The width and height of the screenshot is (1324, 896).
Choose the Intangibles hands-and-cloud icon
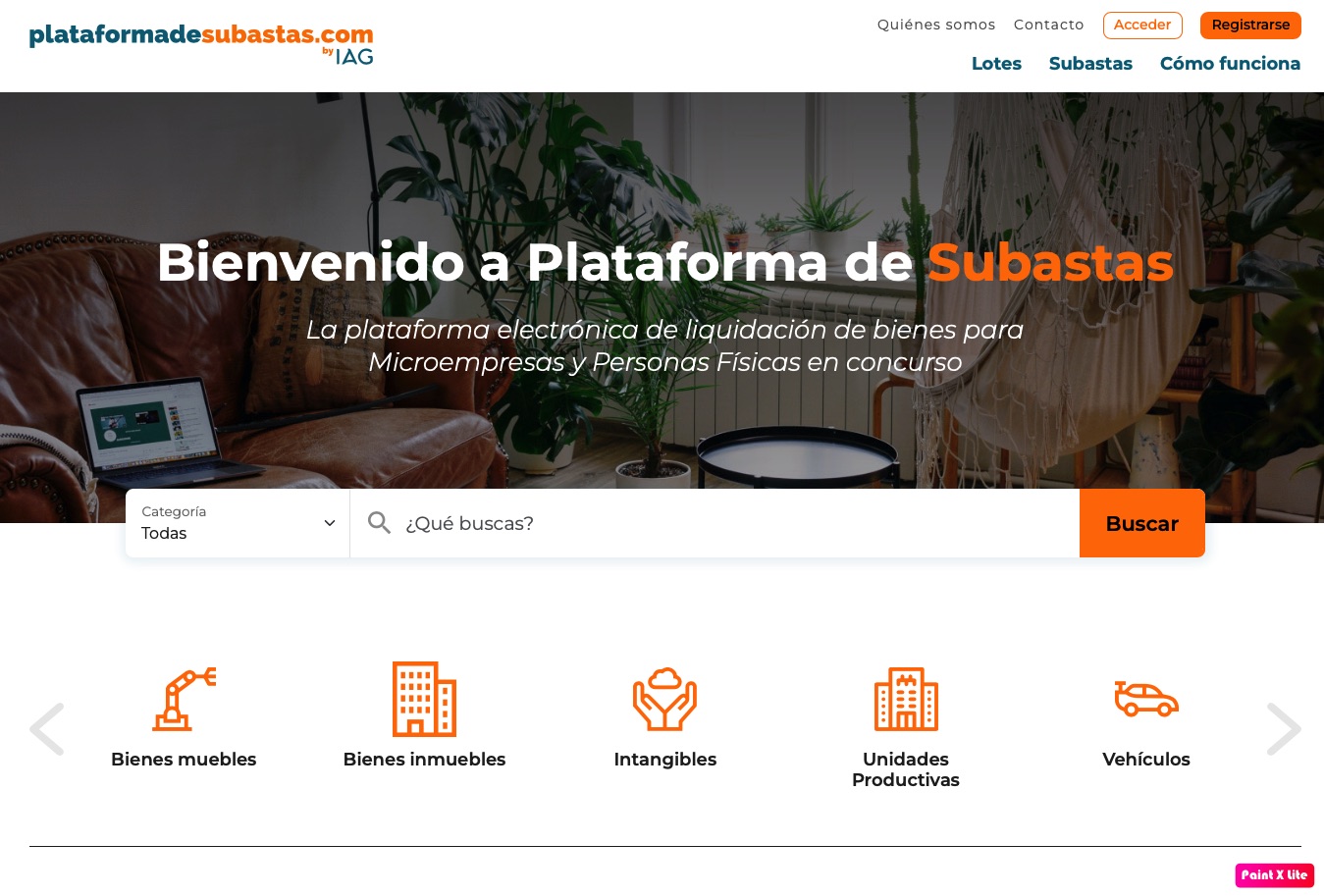[x=664, y=699]
